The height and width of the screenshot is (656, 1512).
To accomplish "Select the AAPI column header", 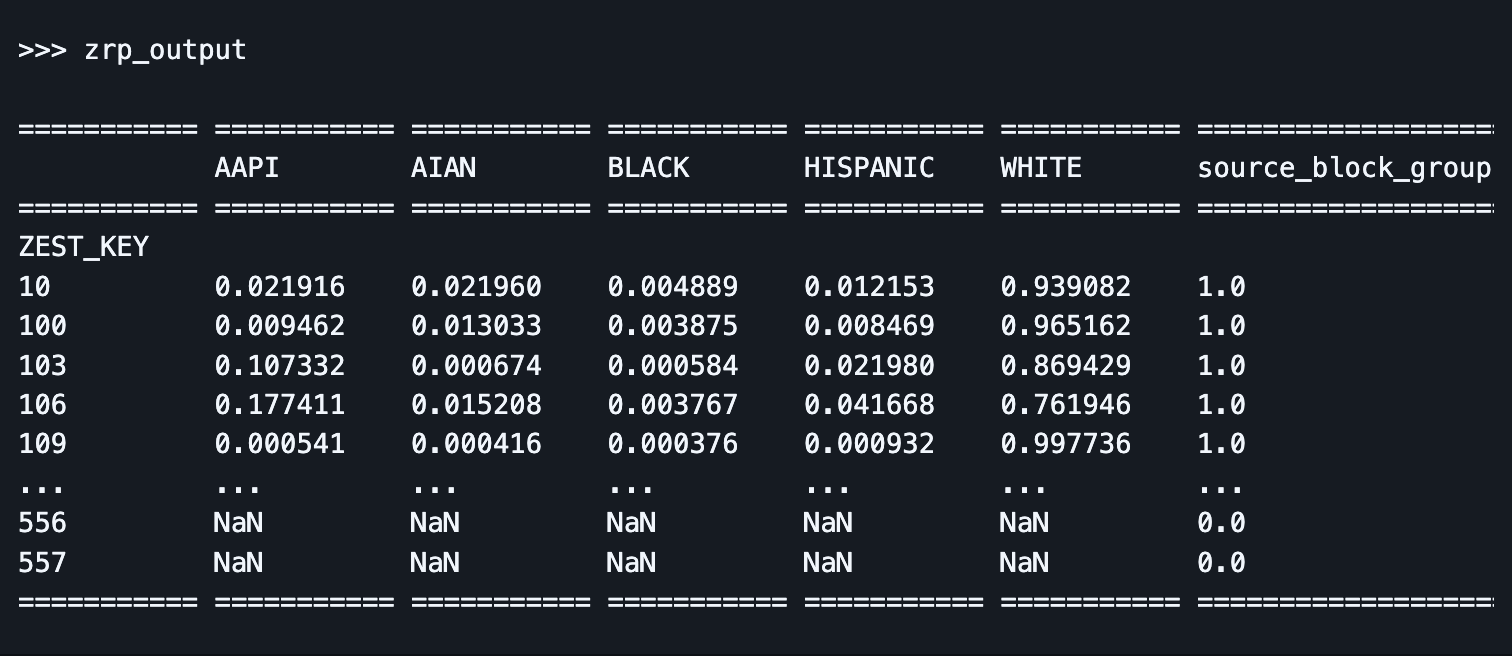I will click(x=247, y=168).
